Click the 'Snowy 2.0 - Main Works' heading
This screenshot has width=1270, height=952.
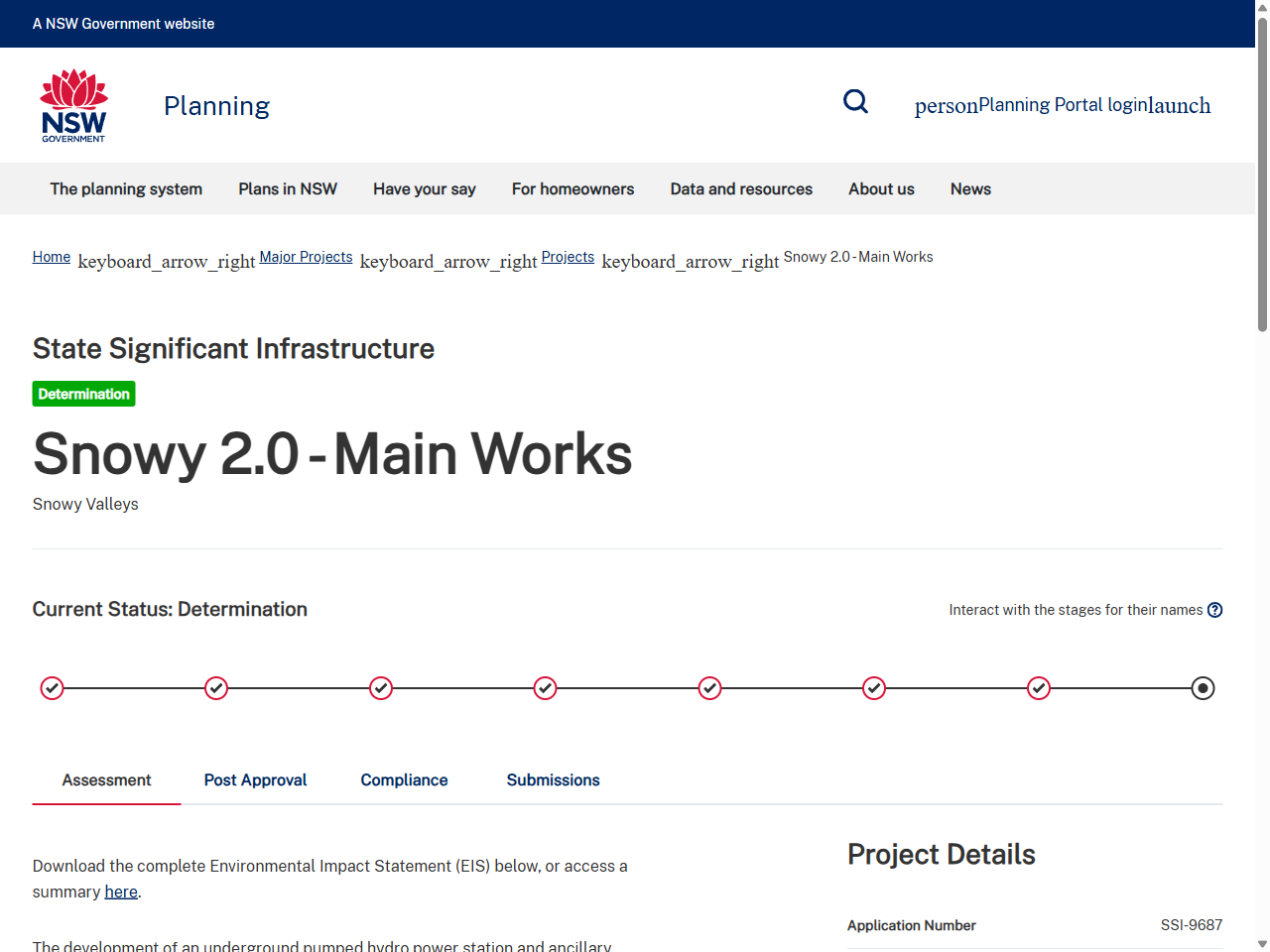pyautogui.click(x=332, y=454)
